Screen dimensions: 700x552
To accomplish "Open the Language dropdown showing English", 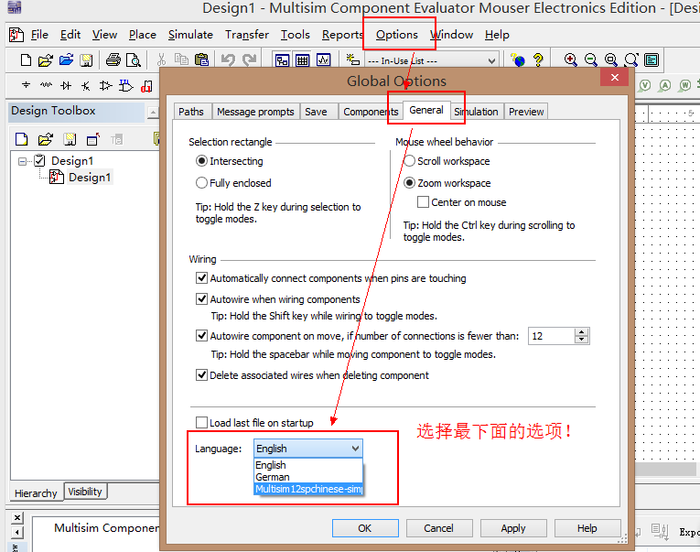I will tap(308, 448).
